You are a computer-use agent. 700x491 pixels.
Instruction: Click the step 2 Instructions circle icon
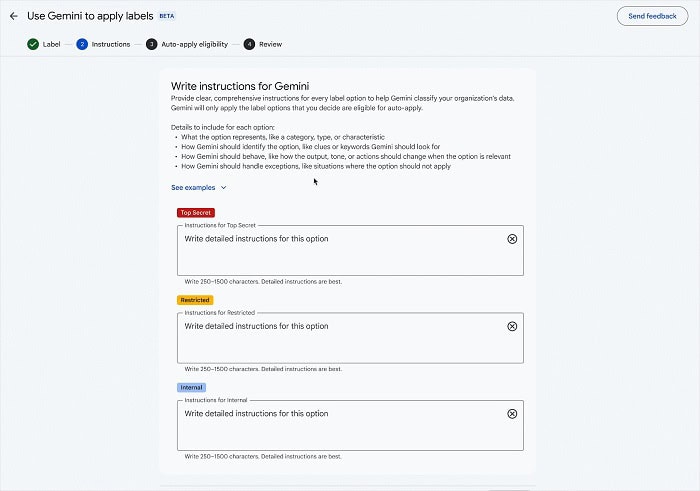click(82, 44)
